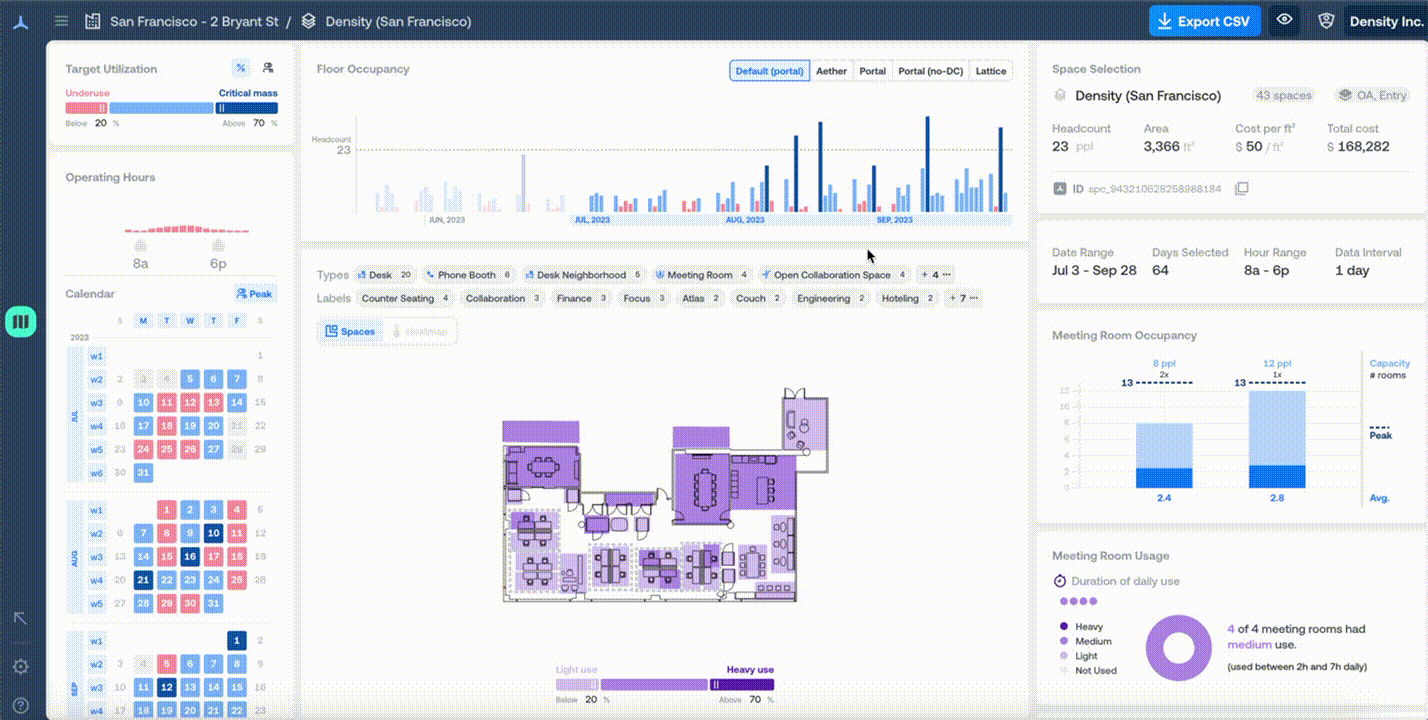This screenshot has width=1428, height=720.
Task: Switch to the Heatmap view
Action: coord(419,331)
